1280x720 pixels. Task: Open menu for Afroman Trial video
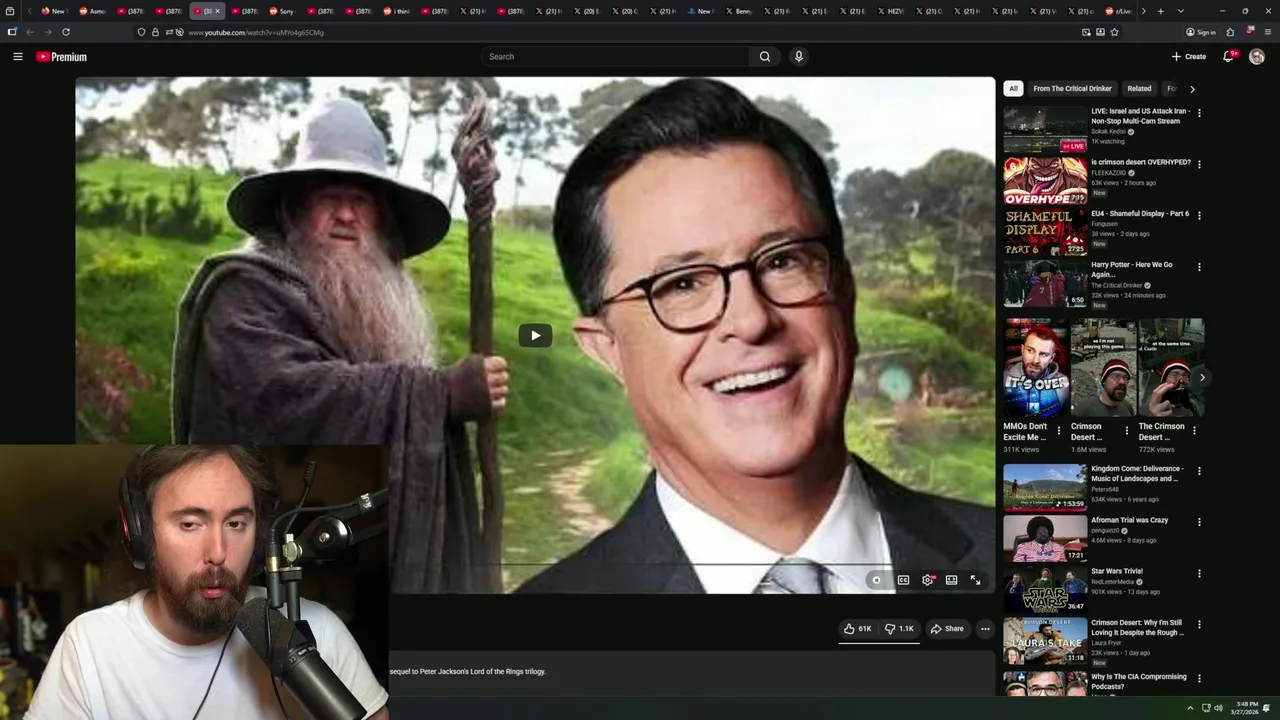pyautogui.click(x=1199, y=522)
